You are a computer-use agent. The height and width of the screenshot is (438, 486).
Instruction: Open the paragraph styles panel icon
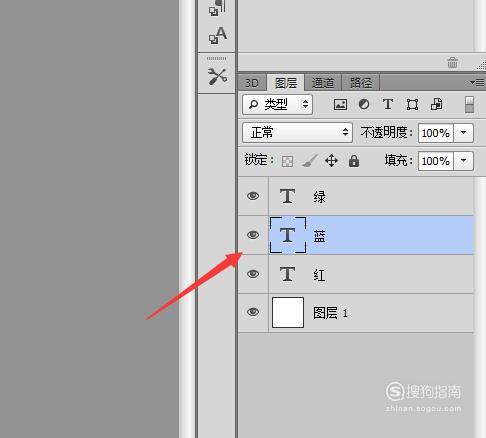coord(217,7)
